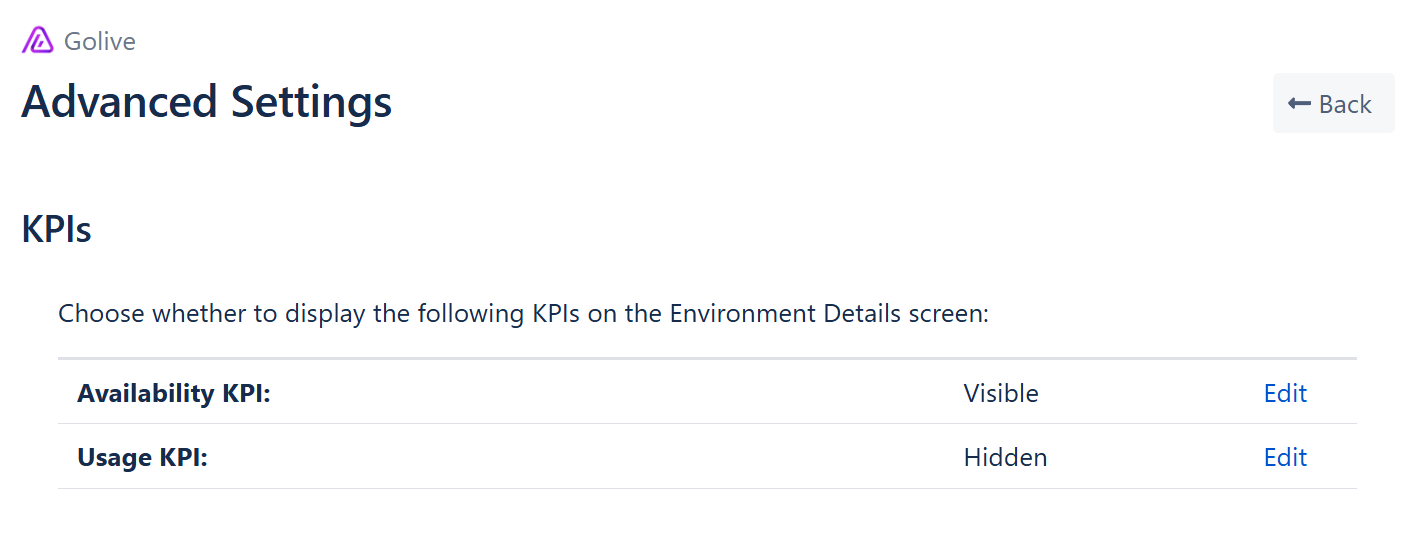Image resolution: width=1421 pixels, height=540 pixels.
Task: Go back using the Back button label
Action: [x=1345, y=104]
